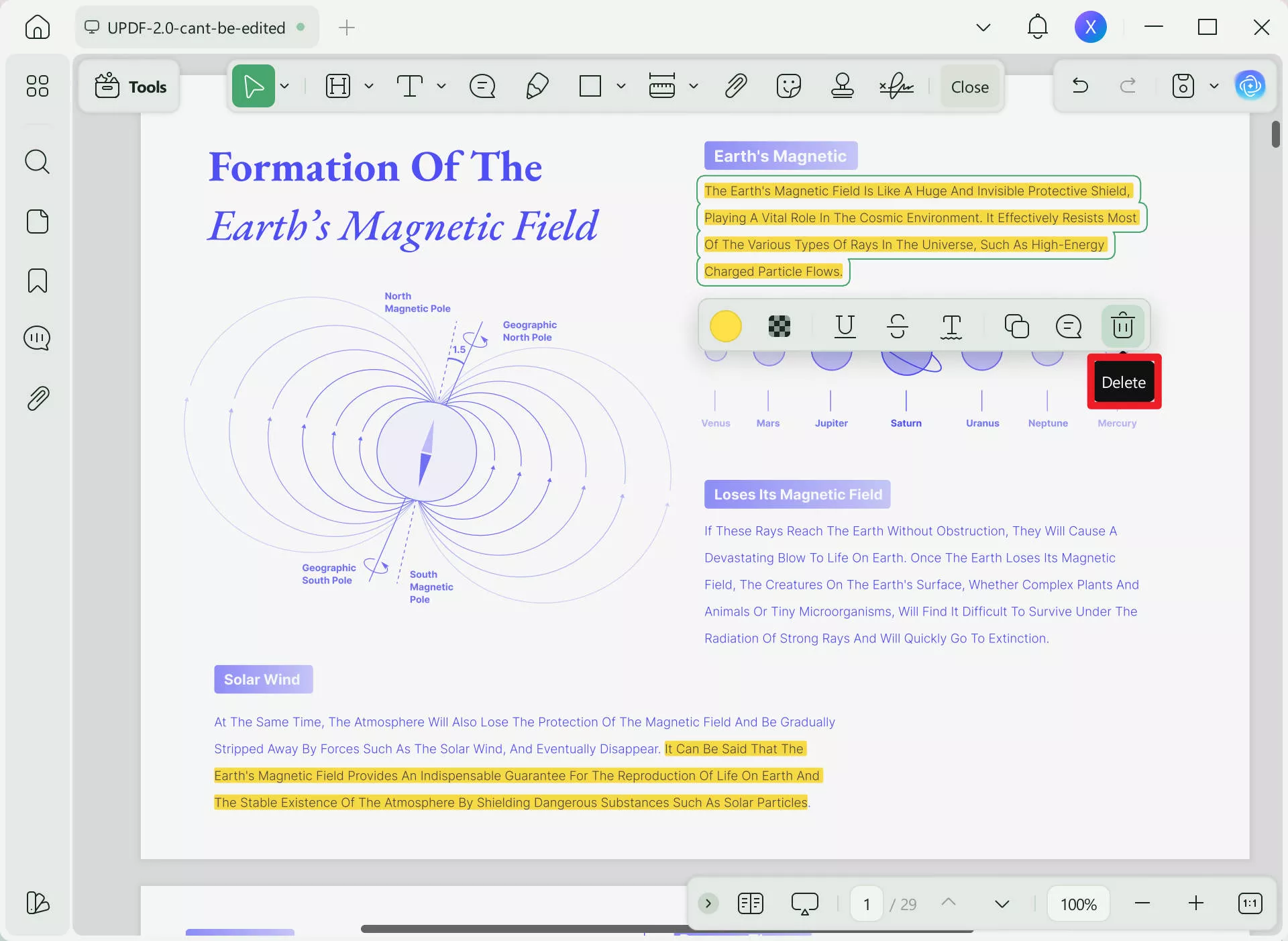Undo the last action
Image resolution: width=1288 pixels, height=941 pixels.
[x=1080, y=86]
